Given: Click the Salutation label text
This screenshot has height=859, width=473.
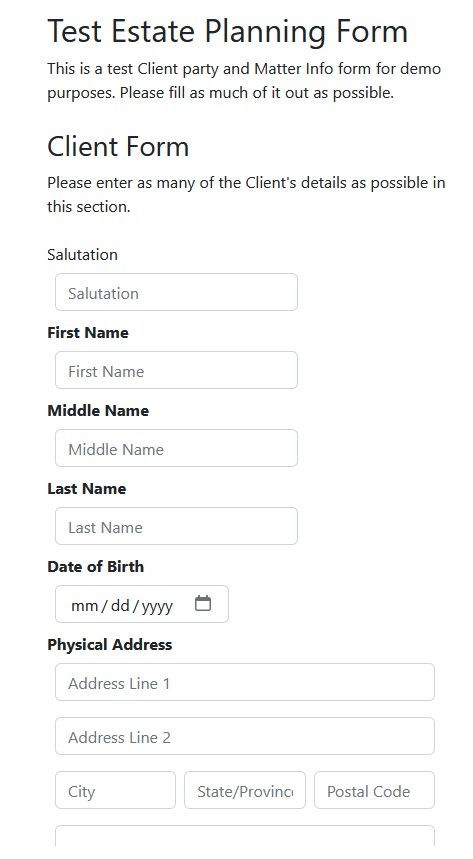Looking at the screenshot, I should [x=82, y=255].
